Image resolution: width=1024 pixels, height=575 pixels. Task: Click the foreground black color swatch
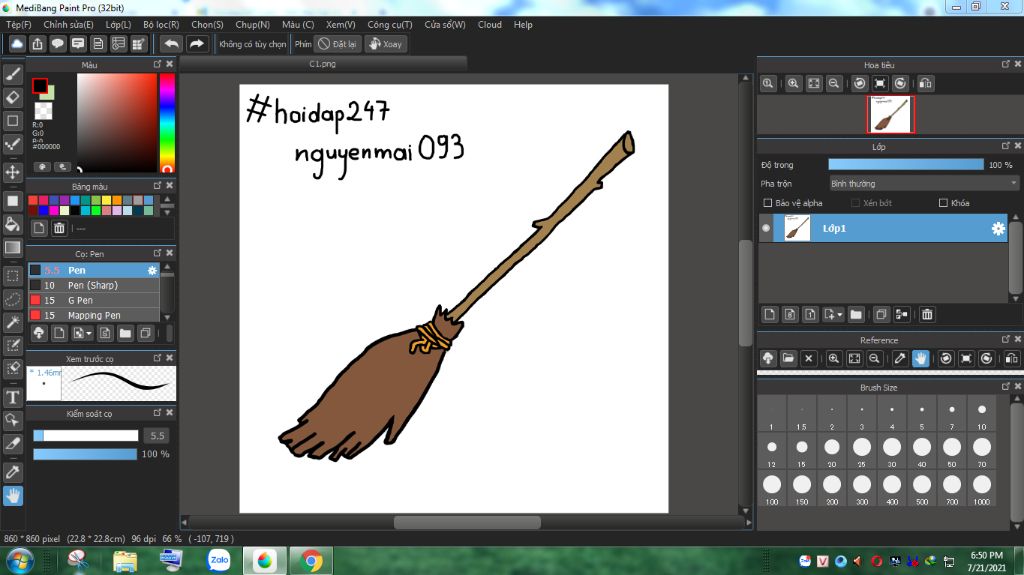(40, 86)
